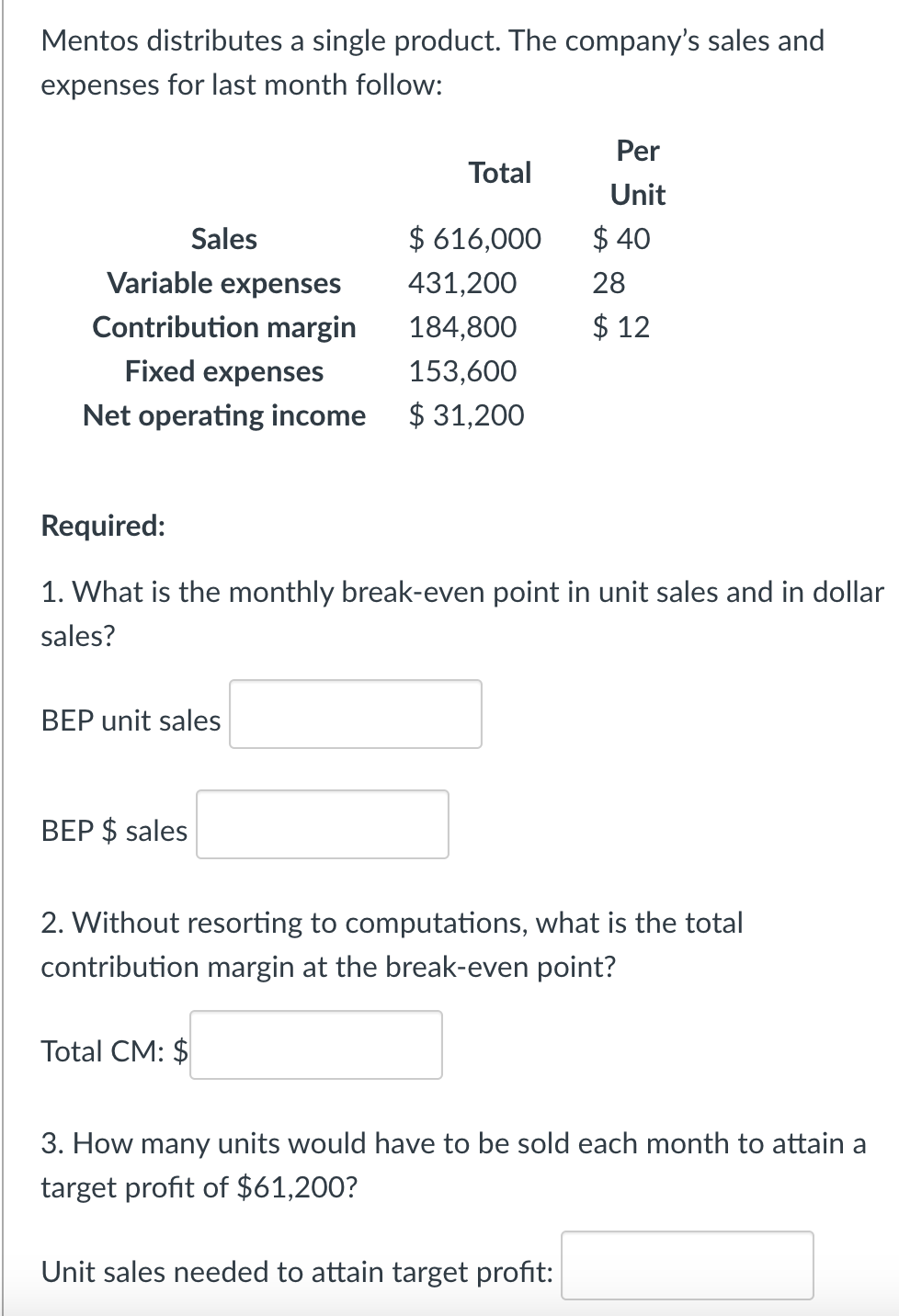Click the "Sales" row label
This screenshot has width=899, height=1316.
pyautogui.click(x=223, y=239)
